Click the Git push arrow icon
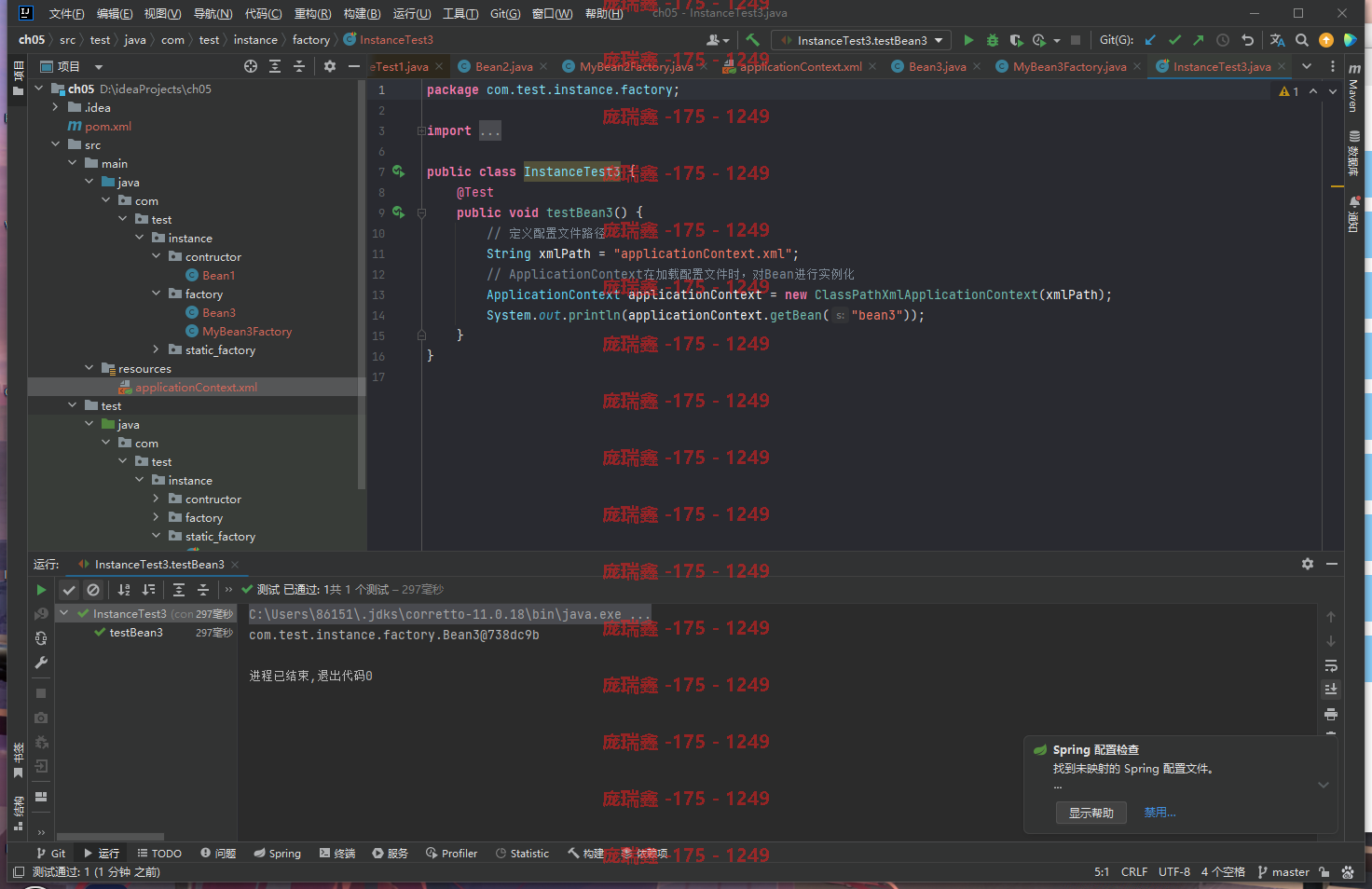 coord(1199,40)
